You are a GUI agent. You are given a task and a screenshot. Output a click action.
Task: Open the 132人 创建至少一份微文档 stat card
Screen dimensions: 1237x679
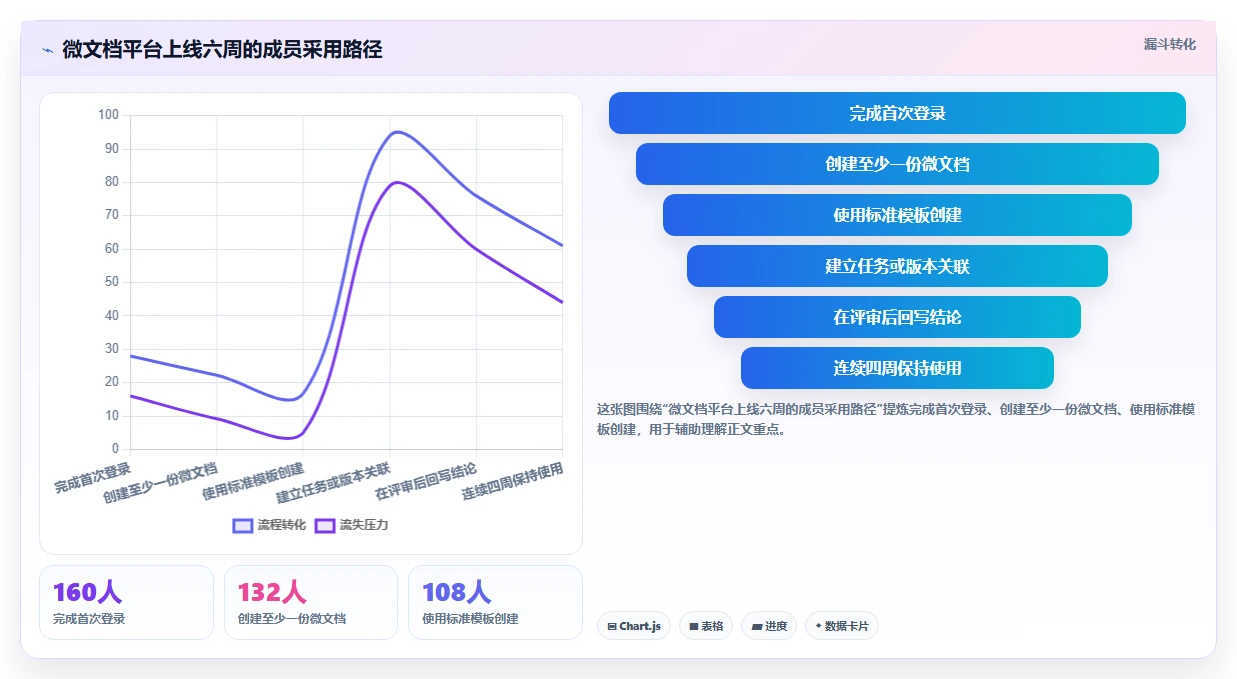311,602
